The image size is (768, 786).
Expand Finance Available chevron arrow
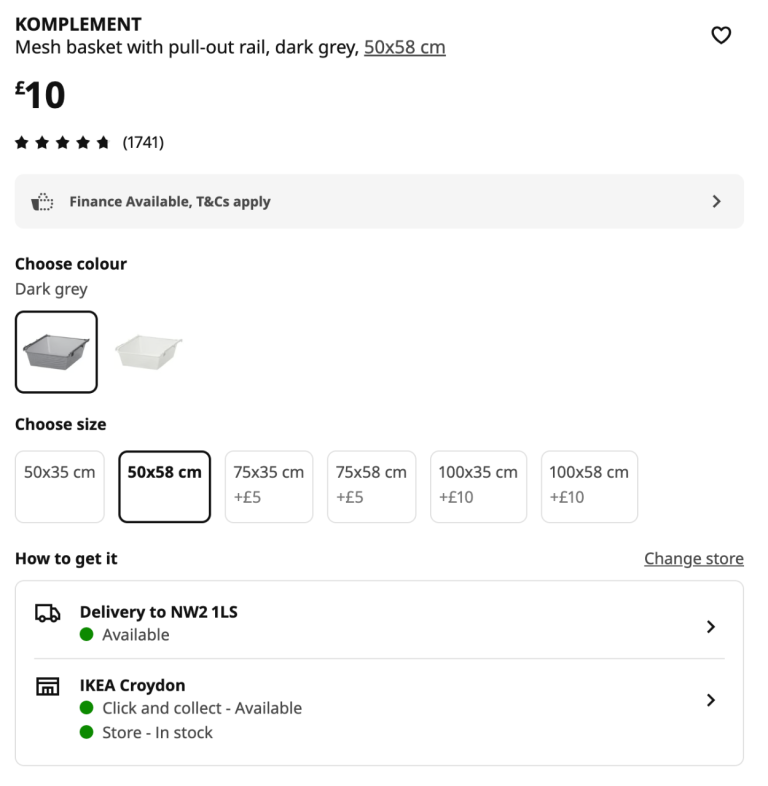pos(716,202)
